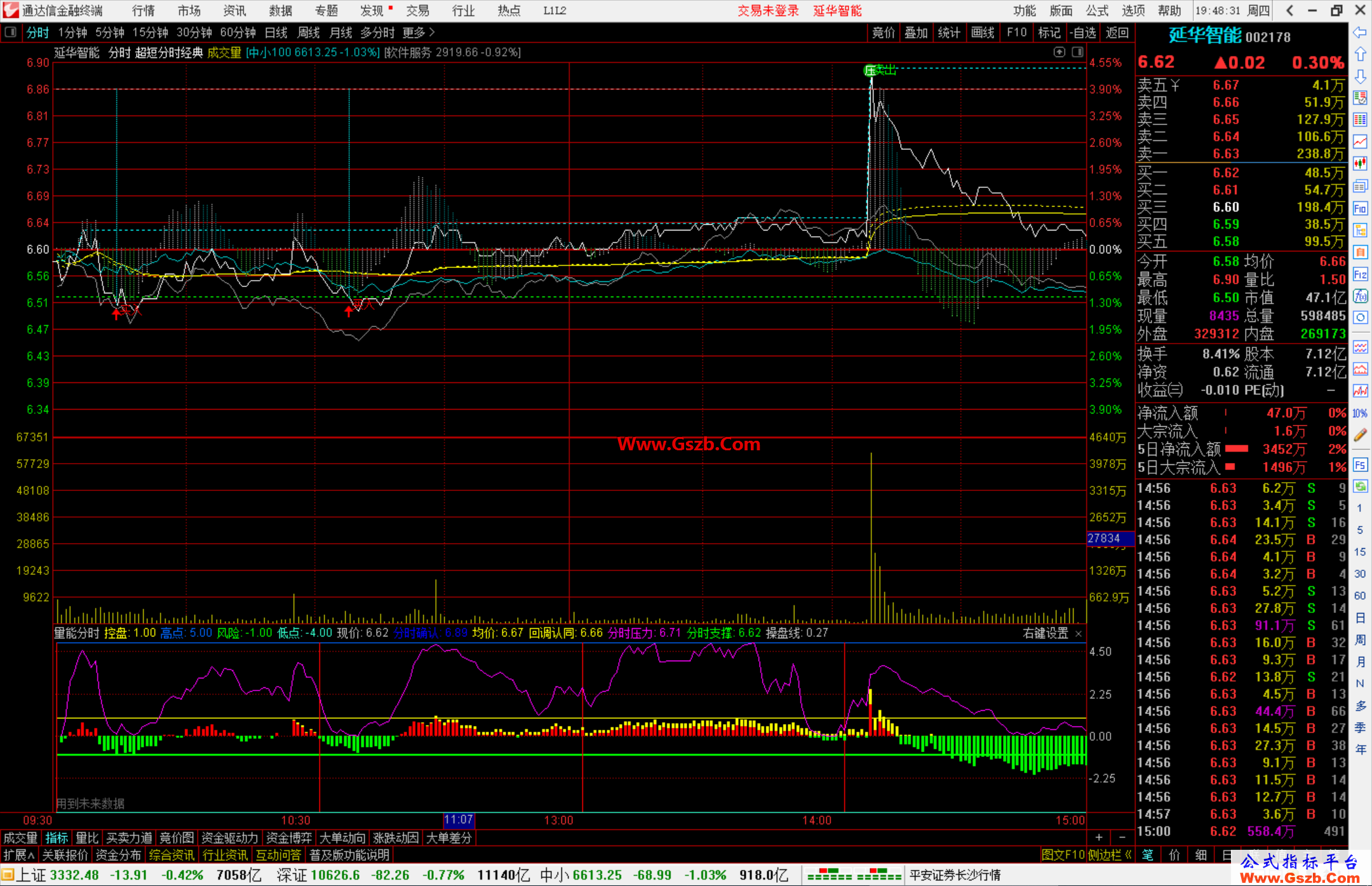Screen dimensions: 1372x886
Task: Switch to the 日线 daily chart
Action: (276, 32)
